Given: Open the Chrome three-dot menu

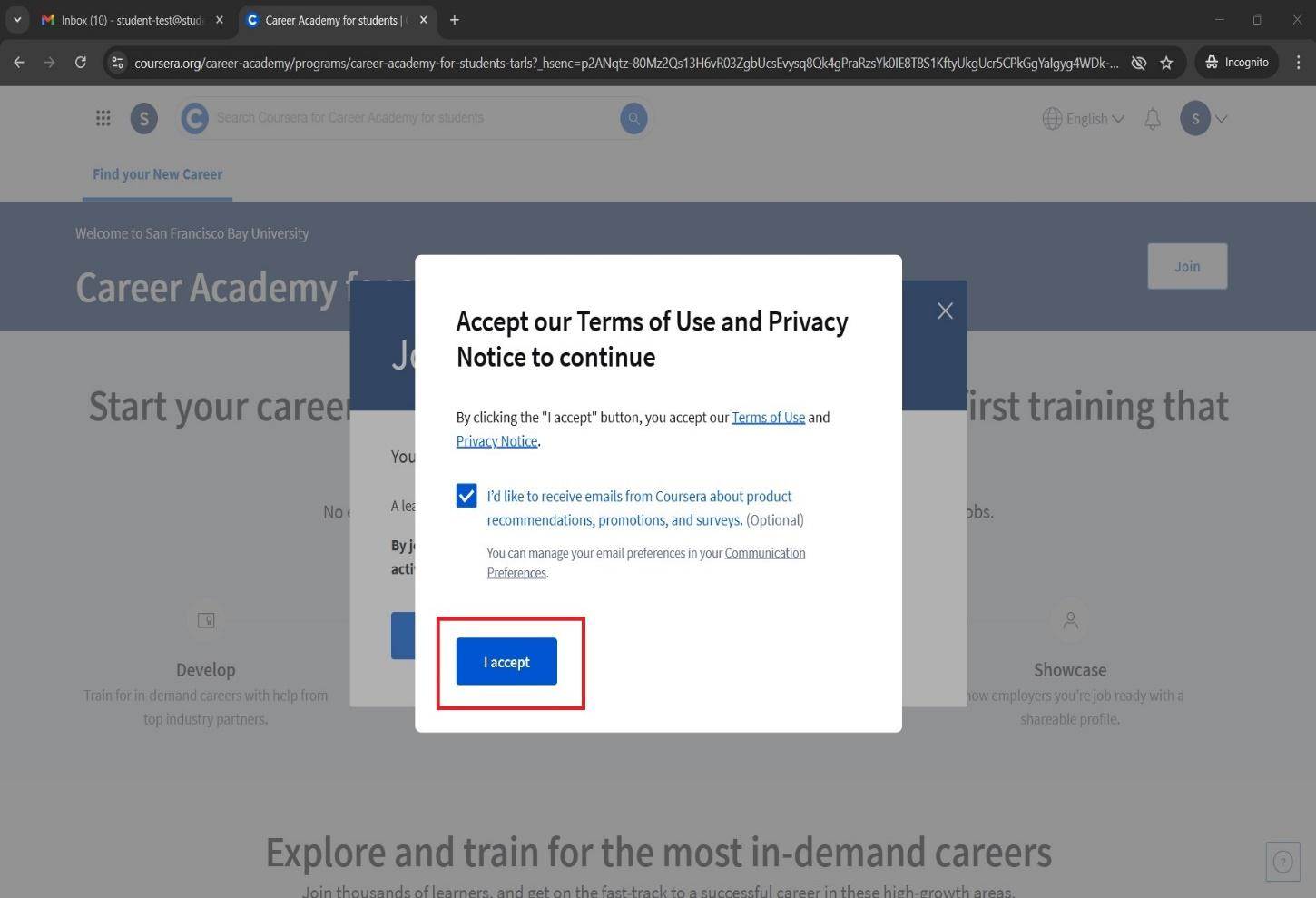Looking at the screenshot, I should pos(1298,63).
